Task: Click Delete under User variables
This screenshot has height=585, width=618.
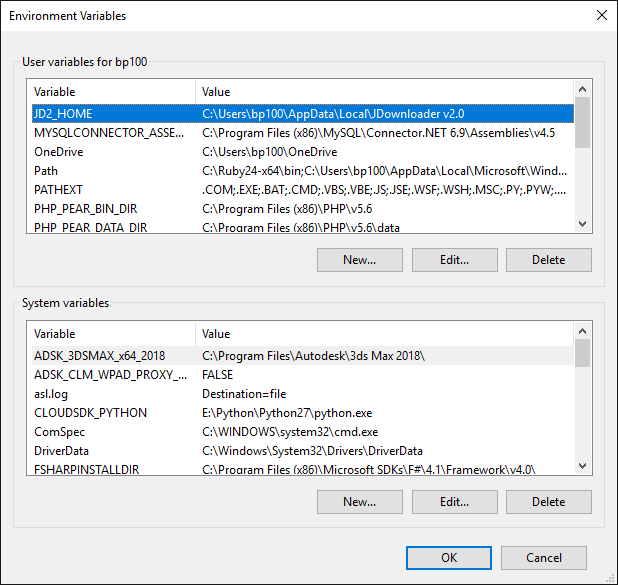Action: point(548,259)
